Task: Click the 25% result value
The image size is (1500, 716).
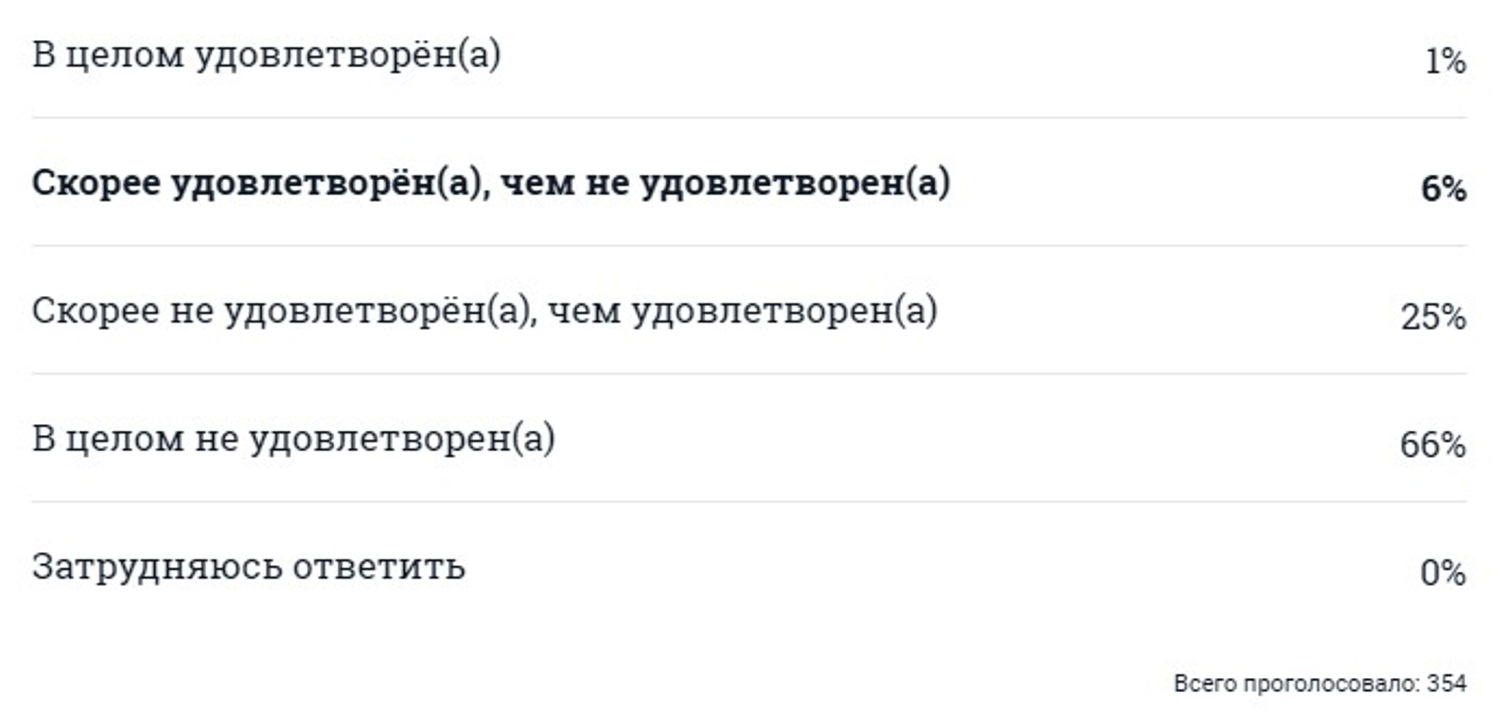Action: coord(1434,318)
